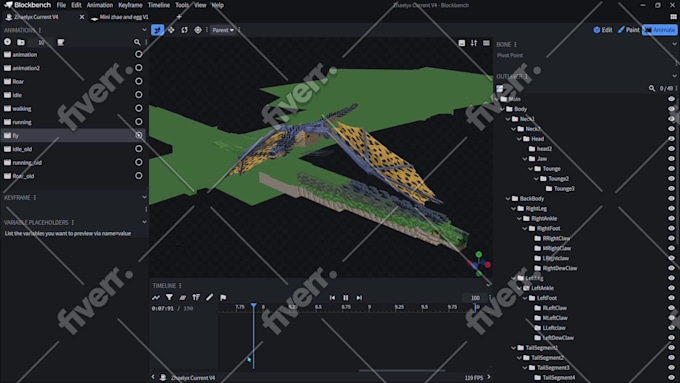Screen dimensions: 680x383
Task: Pause the animation playback
Action: click(x=346, y=298)
